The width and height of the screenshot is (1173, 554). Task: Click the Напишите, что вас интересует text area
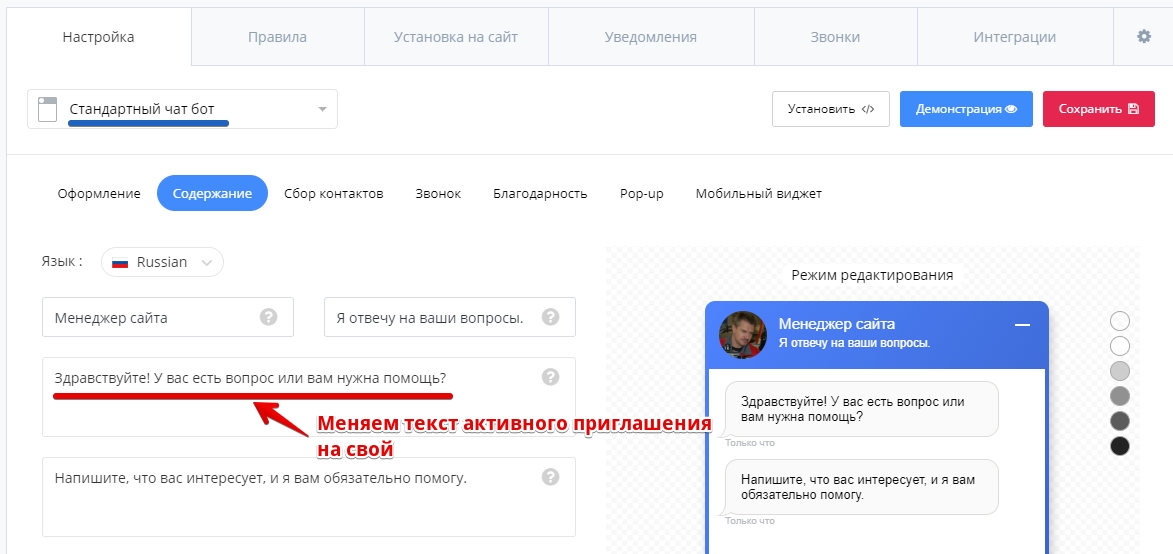309,496
